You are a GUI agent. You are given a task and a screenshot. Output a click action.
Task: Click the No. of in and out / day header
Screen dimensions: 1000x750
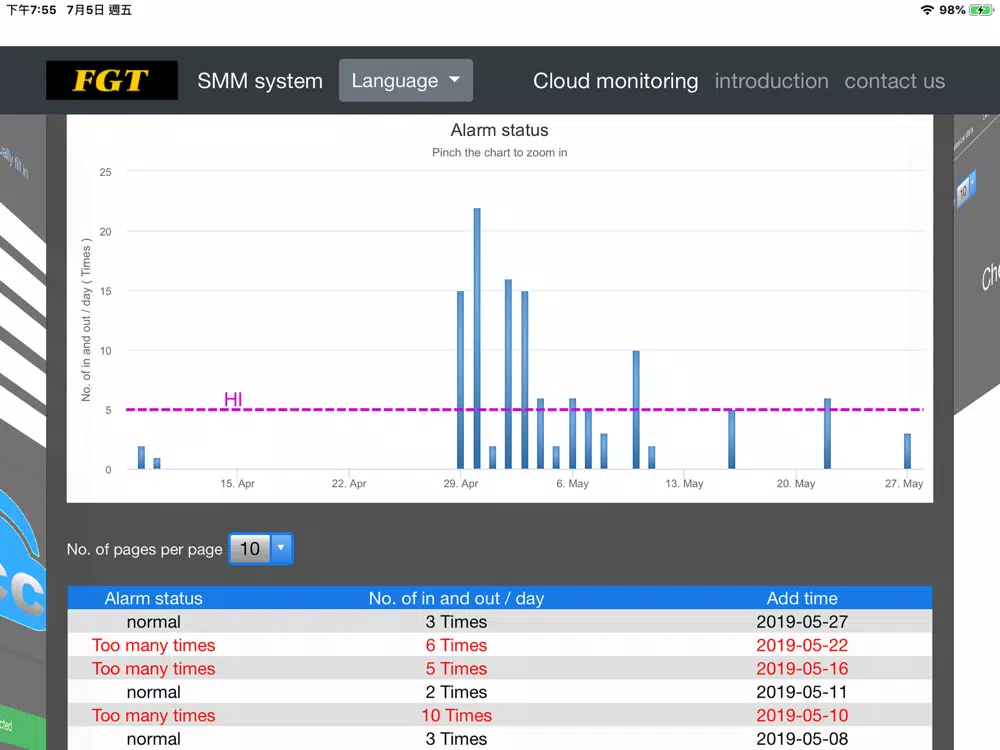click(456, 598)
